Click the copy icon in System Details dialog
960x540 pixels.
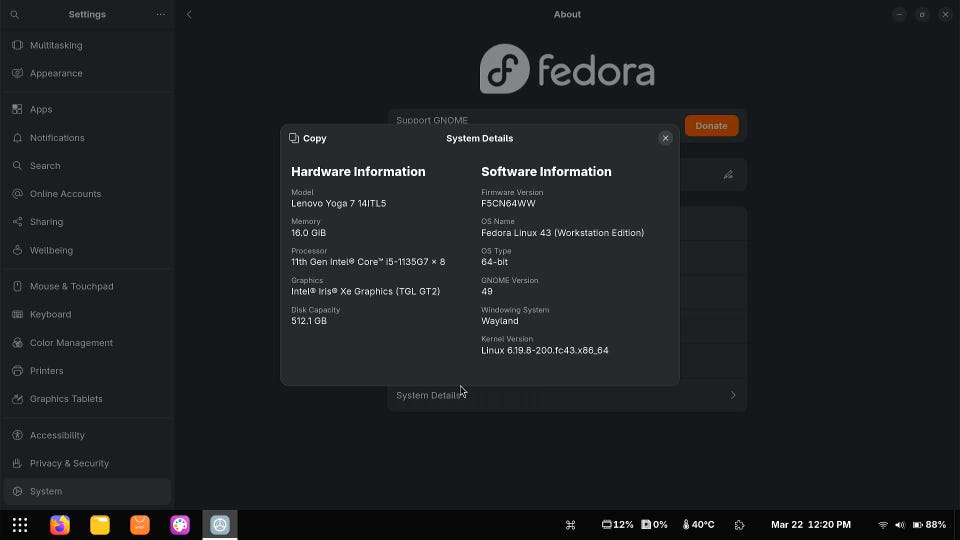[294, 138]
